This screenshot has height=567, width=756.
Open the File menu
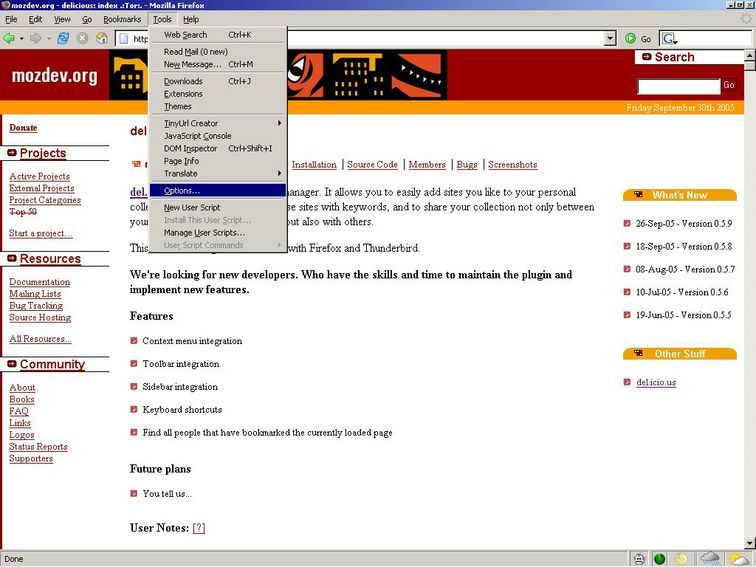point(11,19)
